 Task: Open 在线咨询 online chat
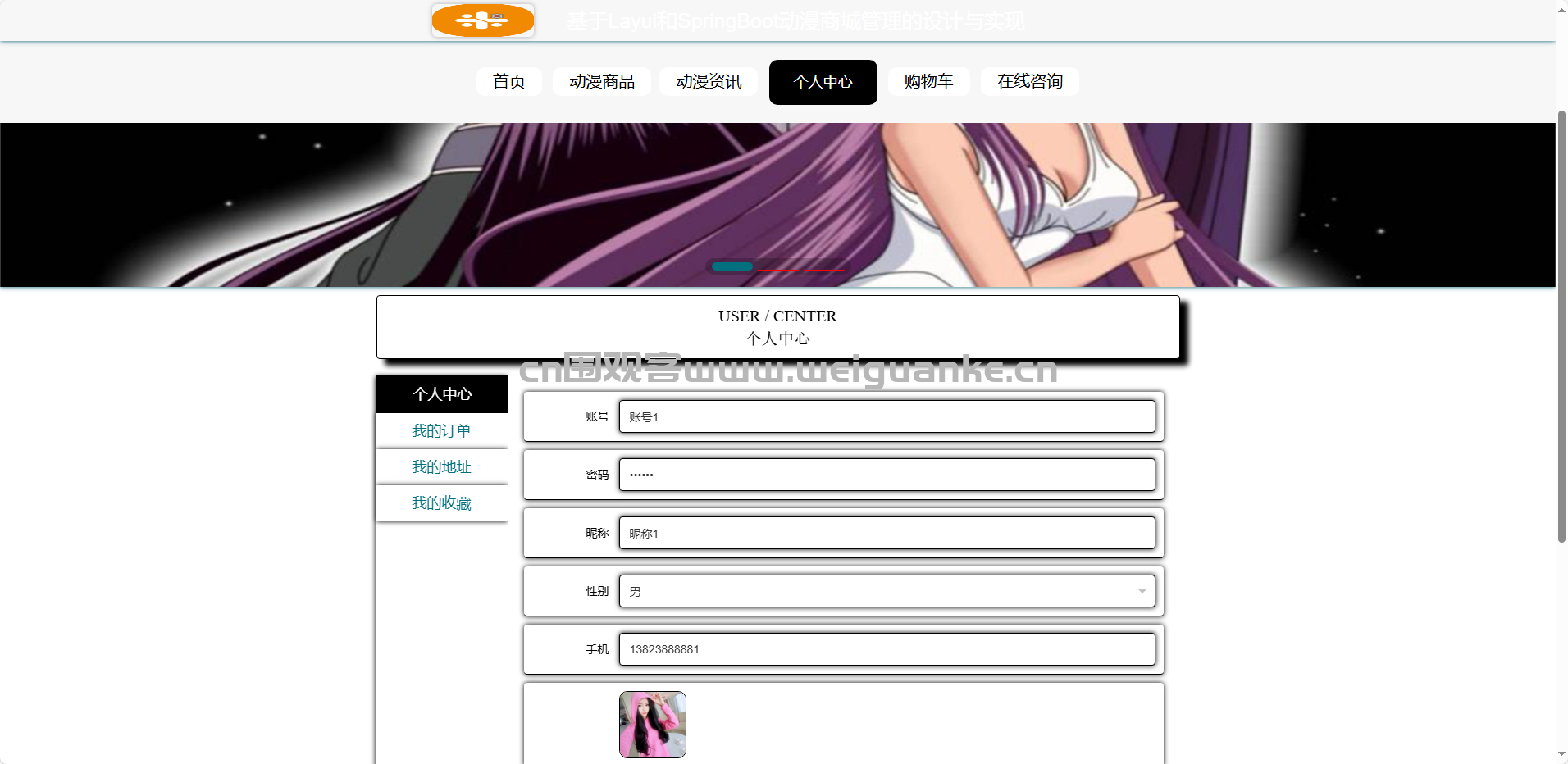coord(1030,82)
